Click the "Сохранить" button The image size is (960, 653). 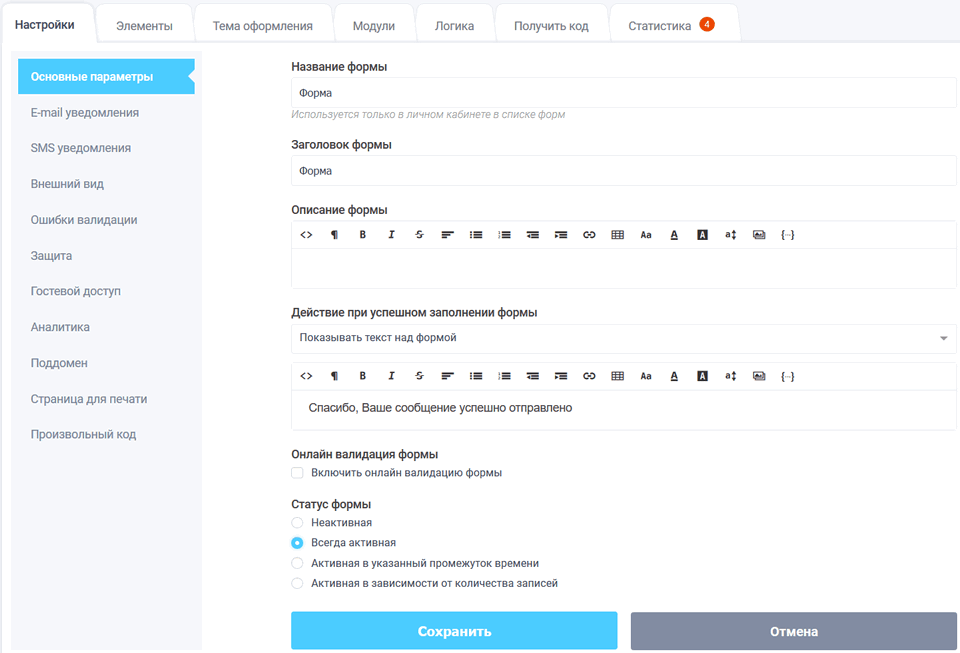pos(454,632)
